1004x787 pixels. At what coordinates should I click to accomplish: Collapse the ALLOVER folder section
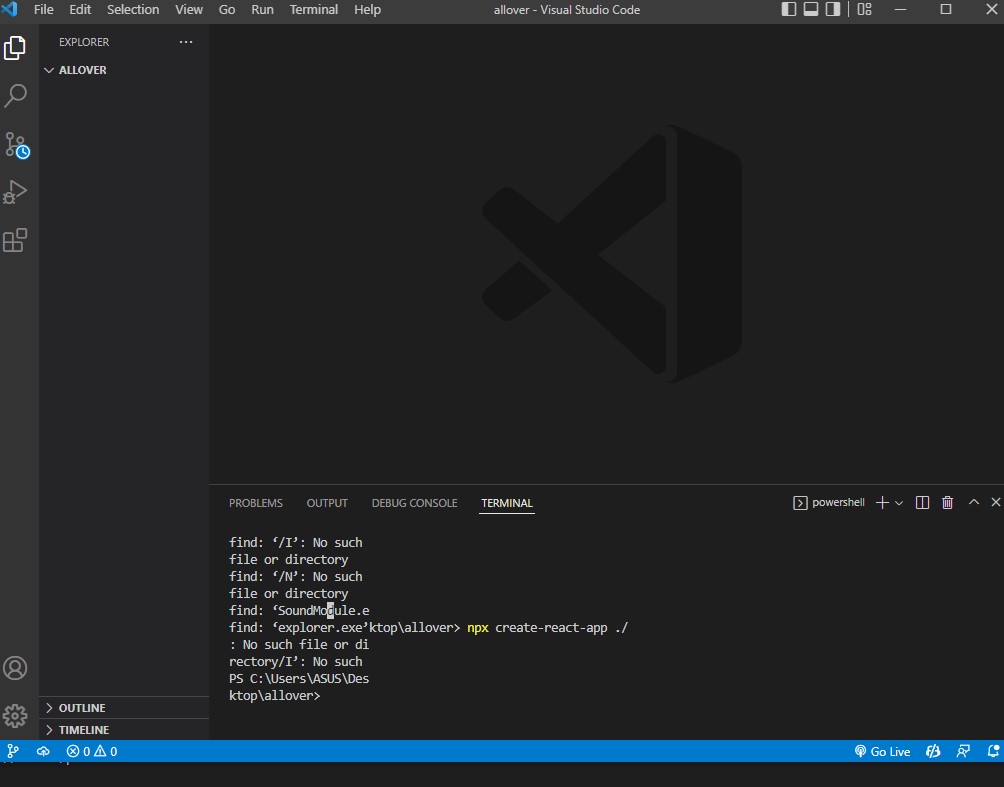click(124, 70)
